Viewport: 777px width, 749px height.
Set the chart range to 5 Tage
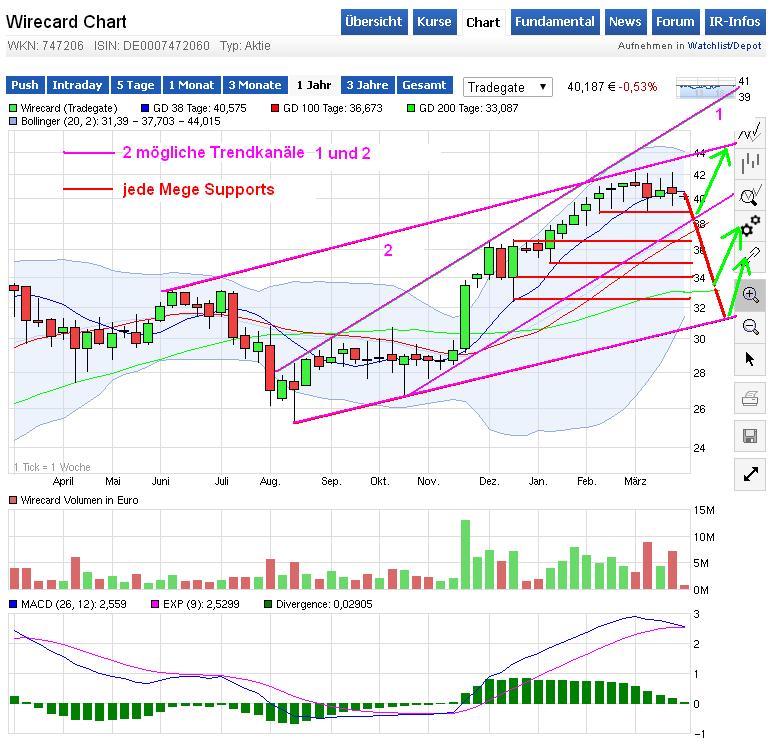click(x=135, y=85)
